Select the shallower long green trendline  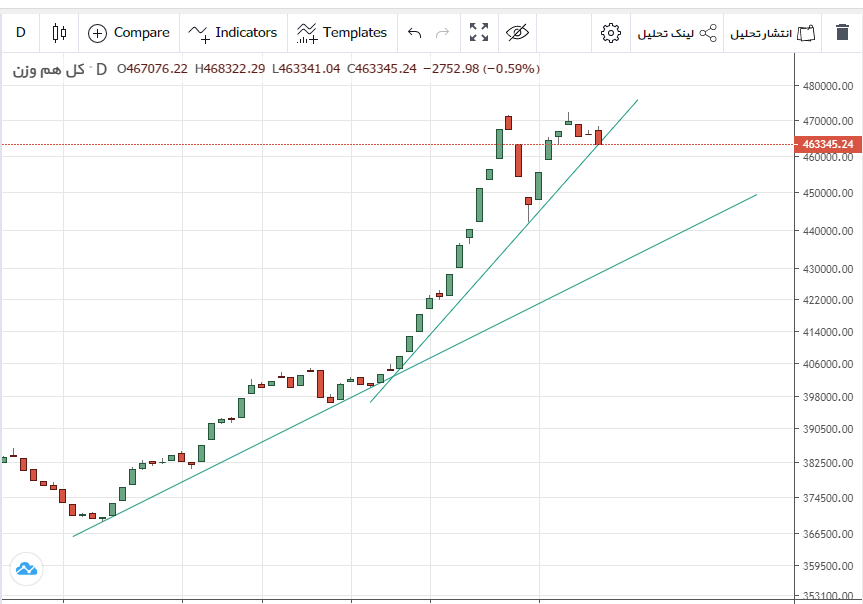click(x=413, y=366)
